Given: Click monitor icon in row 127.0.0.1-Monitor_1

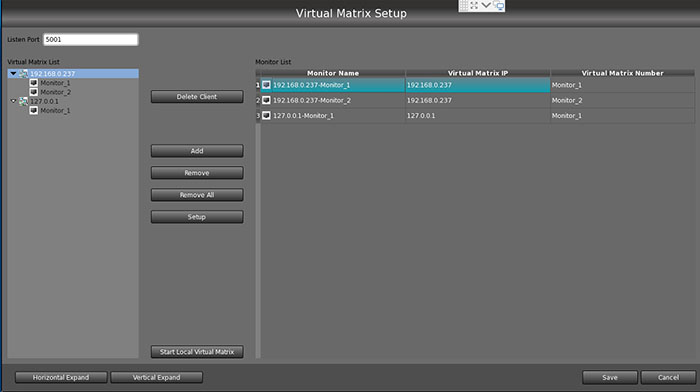Looking at the screenshot, I should point(266,116).
